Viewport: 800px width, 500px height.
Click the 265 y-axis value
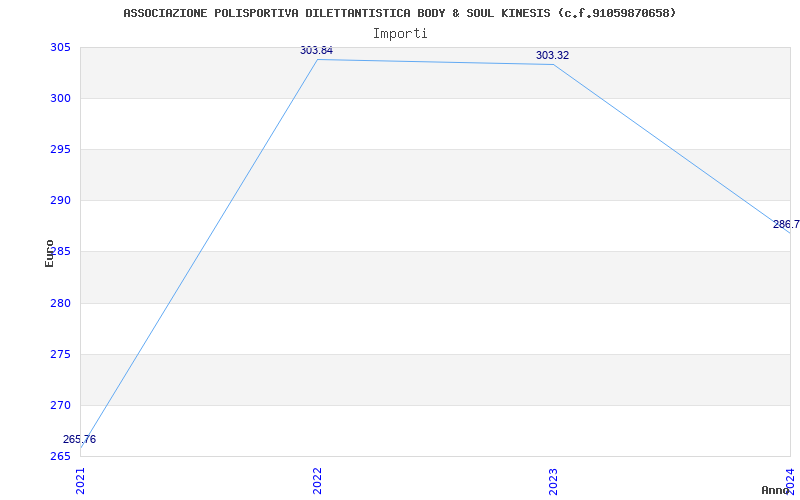coord(60,456)
